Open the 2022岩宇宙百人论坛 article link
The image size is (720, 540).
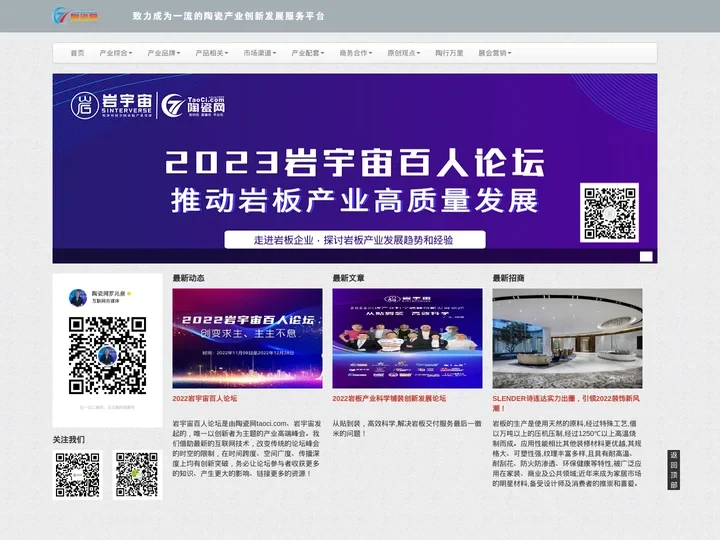205,399
